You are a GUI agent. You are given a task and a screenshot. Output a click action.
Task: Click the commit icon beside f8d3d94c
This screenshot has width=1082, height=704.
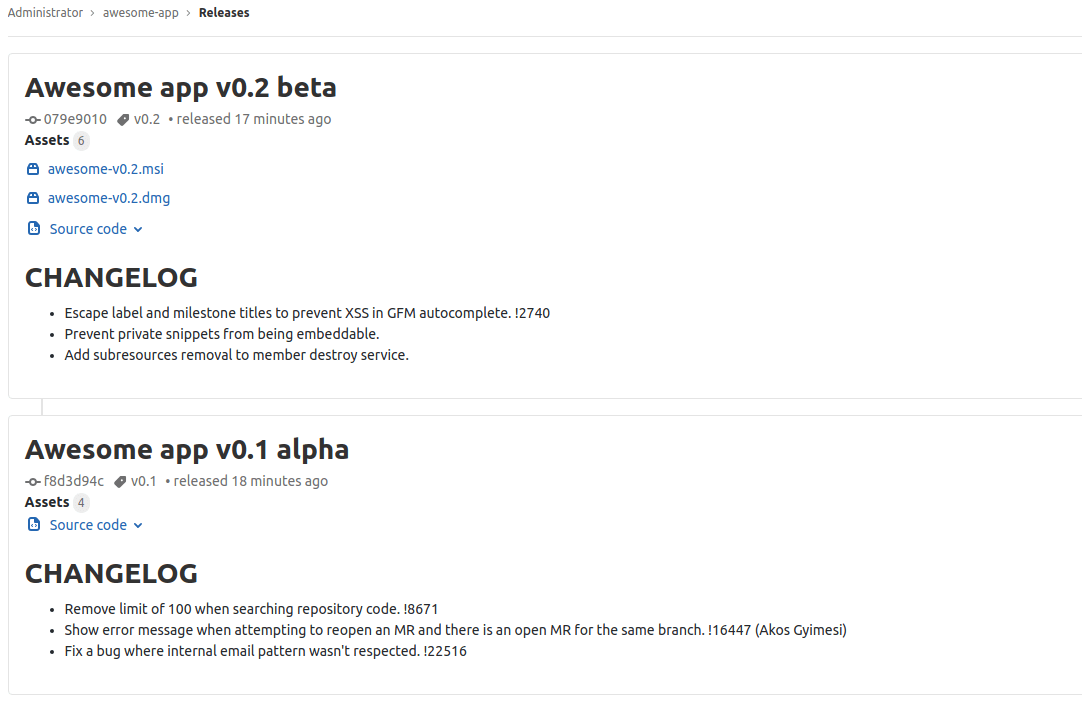click(x=32, y=481)
